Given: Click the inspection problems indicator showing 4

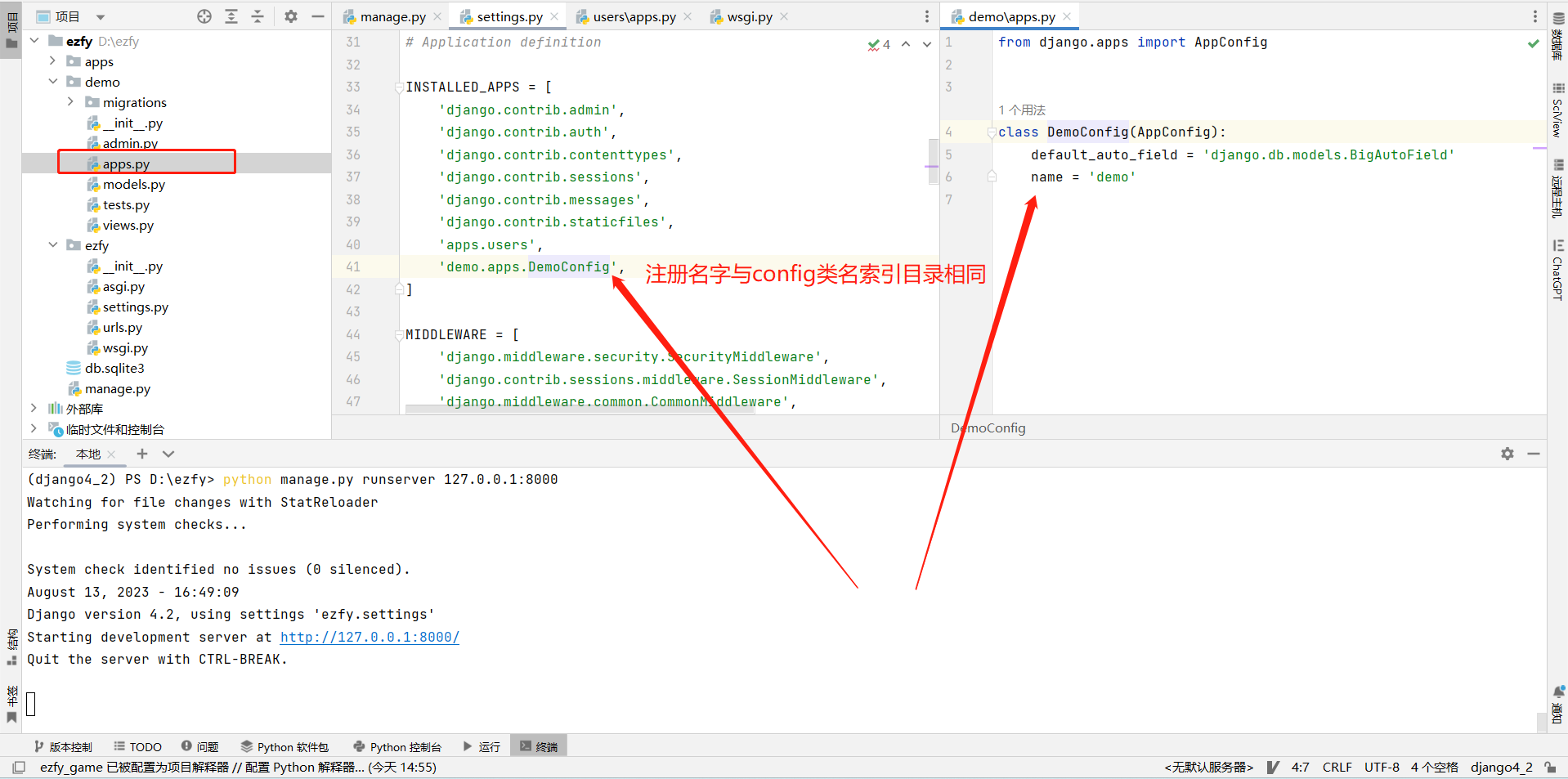Looking at the screenshot, I should (x=880, y=44).
